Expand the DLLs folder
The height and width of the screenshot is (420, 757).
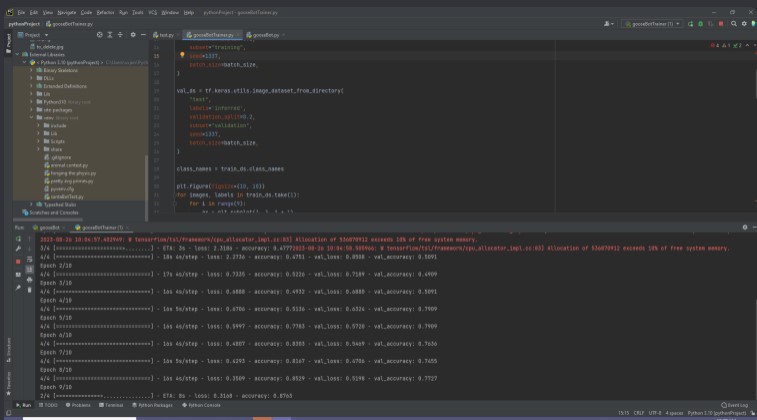31,78
